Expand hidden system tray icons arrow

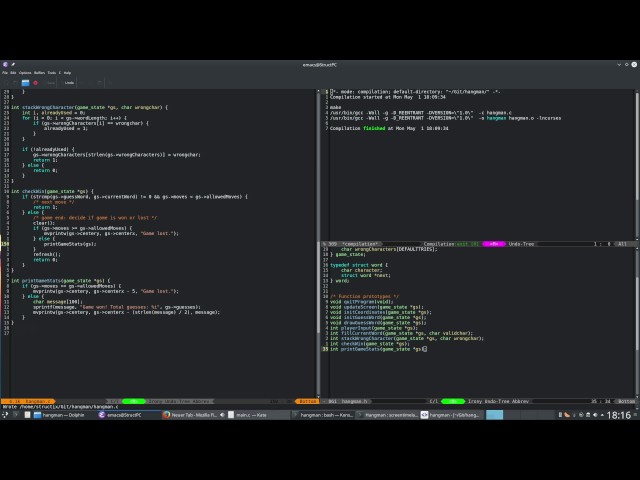pos(602,415)
